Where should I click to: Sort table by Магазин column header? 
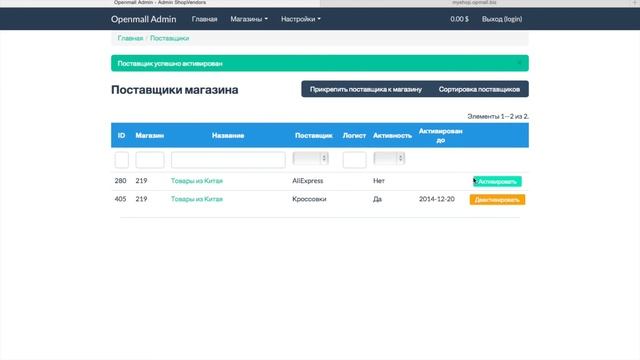pos(150,135)
